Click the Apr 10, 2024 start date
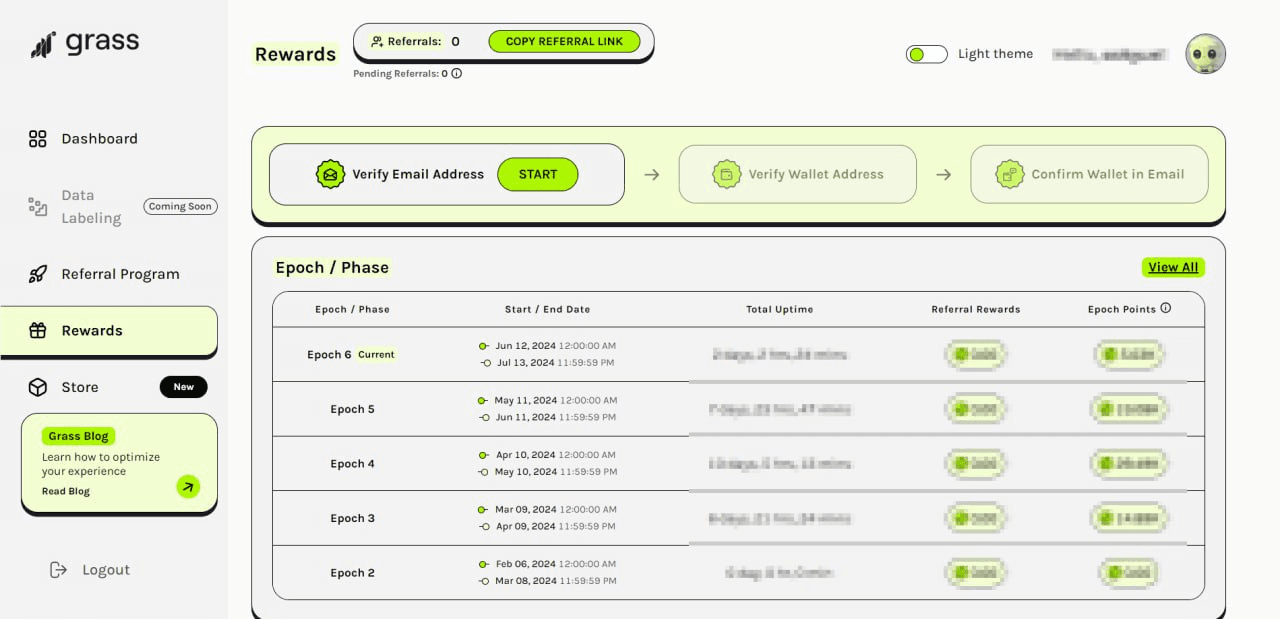The height and width of the screenshot is (619, 1280). 526,455
